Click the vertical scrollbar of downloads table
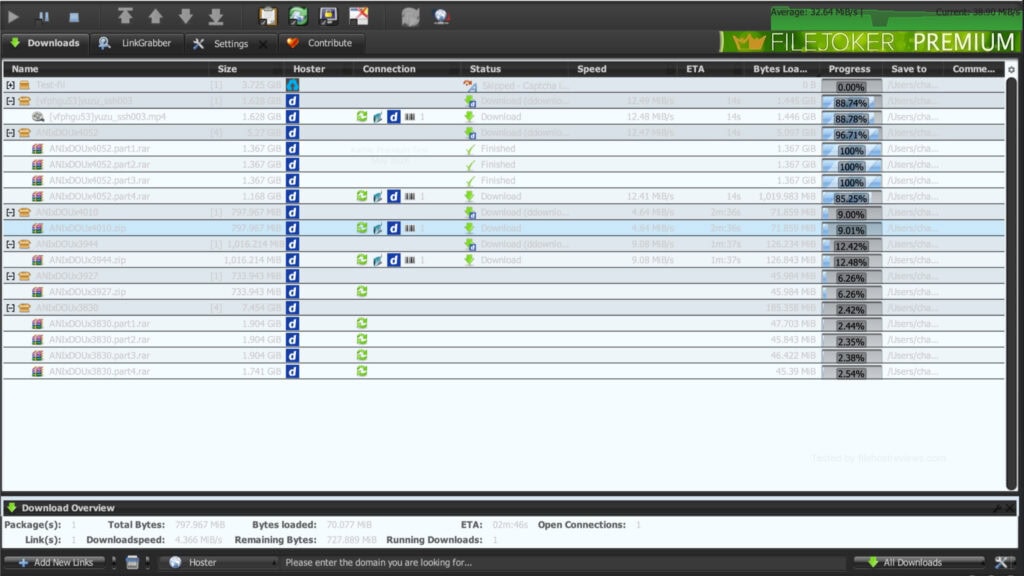This screenshot has height=576, width=1024. pos(1012,283)
